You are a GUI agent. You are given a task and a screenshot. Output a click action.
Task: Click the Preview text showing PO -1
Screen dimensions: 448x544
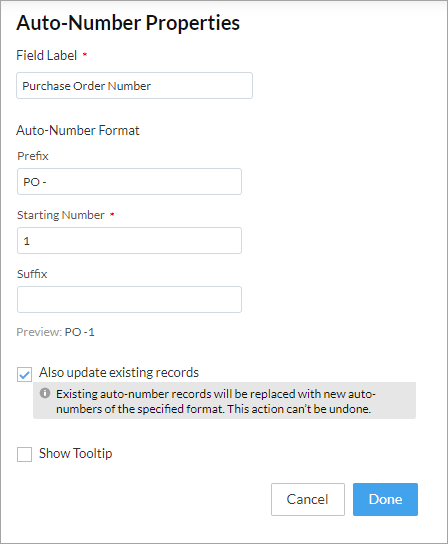click(x=56, y=332)
